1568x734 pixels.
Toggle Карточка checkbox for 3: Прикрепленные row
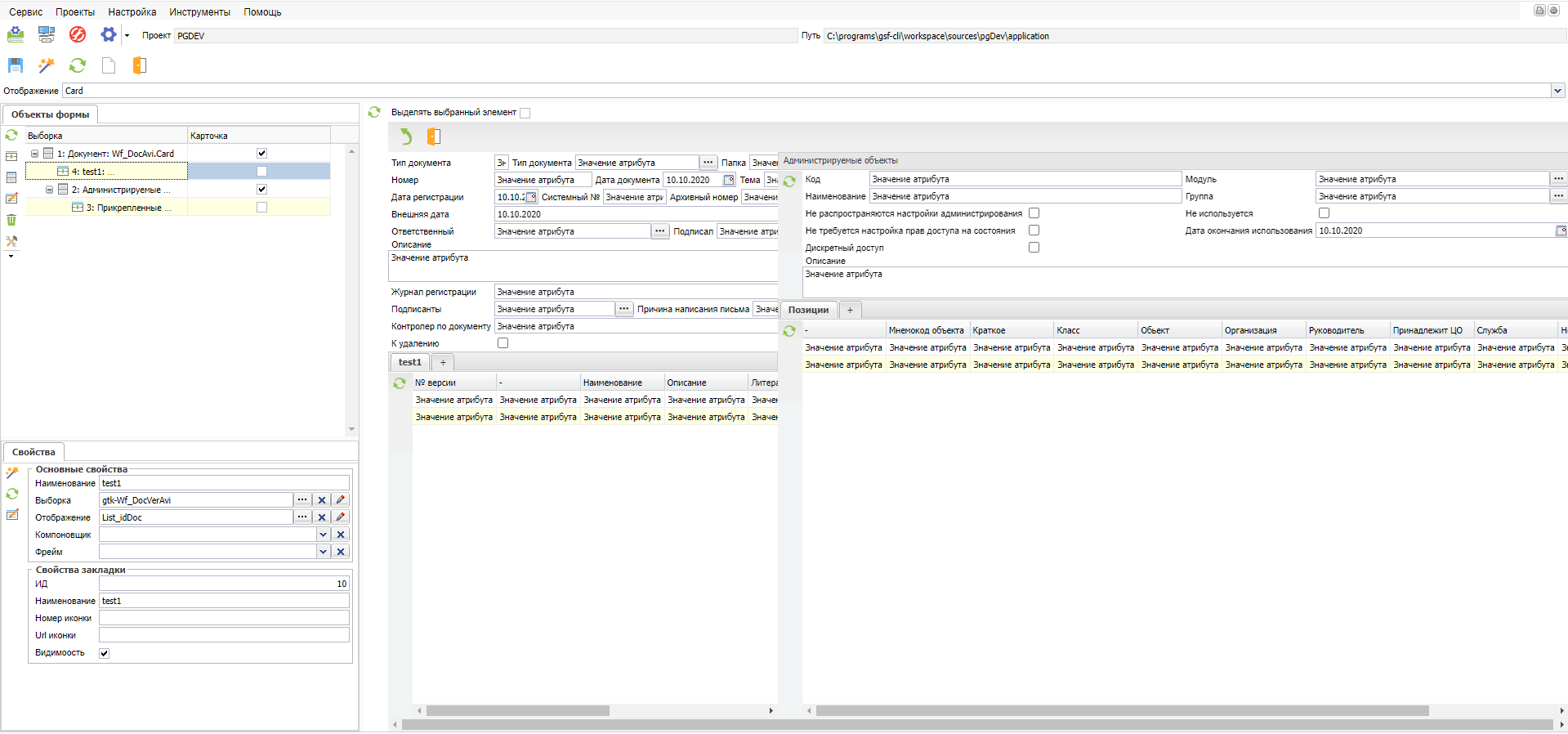coord(261,207)
